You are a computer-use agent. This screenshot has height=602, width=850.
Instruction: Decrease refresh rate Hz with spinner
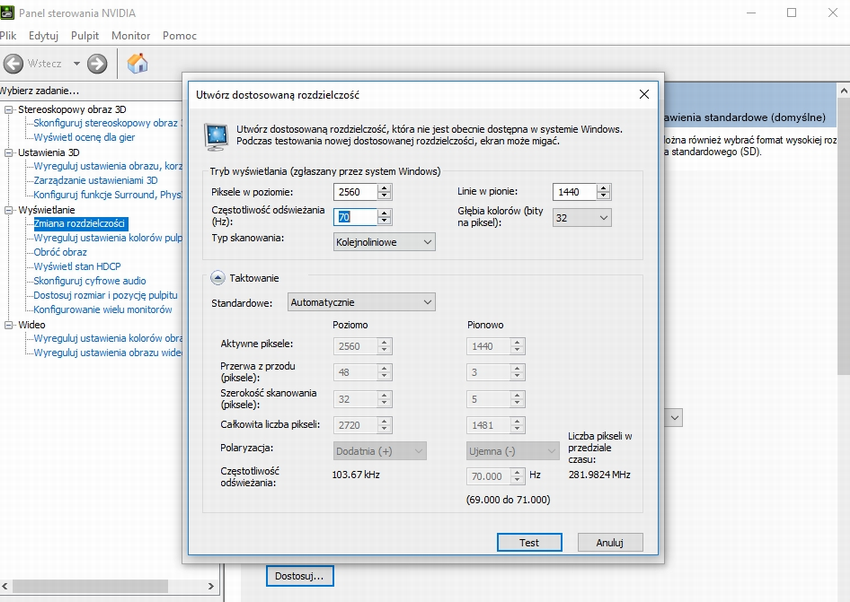[384, 221]
